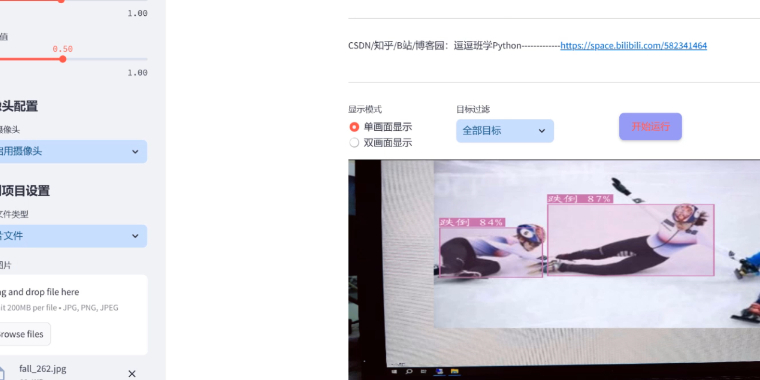Click the fall detection result image

[x=554, y=270]
